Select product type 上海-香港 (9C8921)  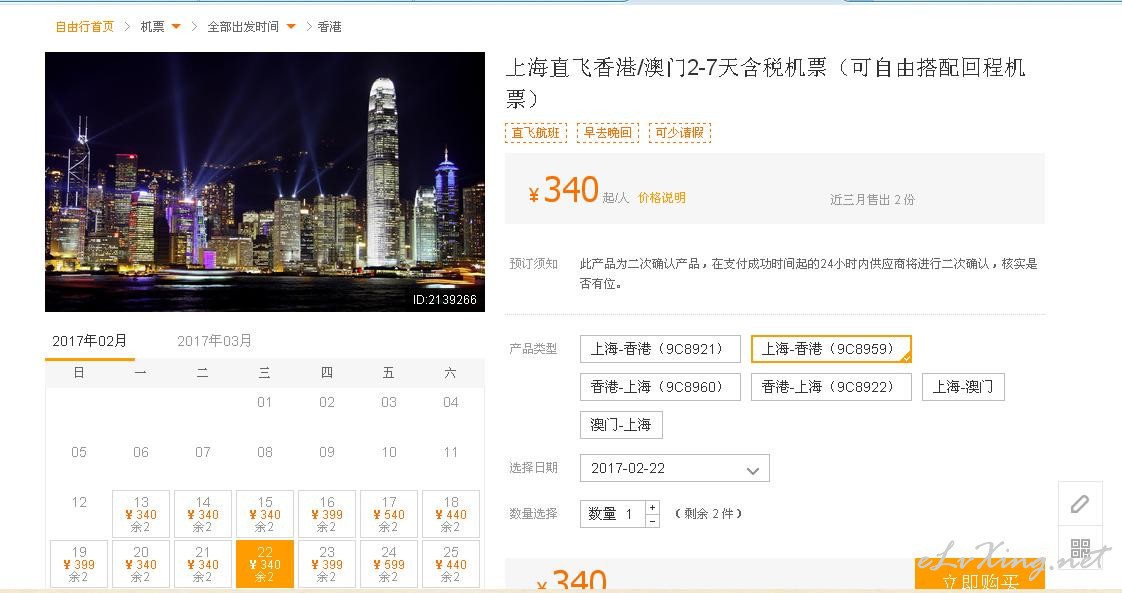(x=660, y=349)
